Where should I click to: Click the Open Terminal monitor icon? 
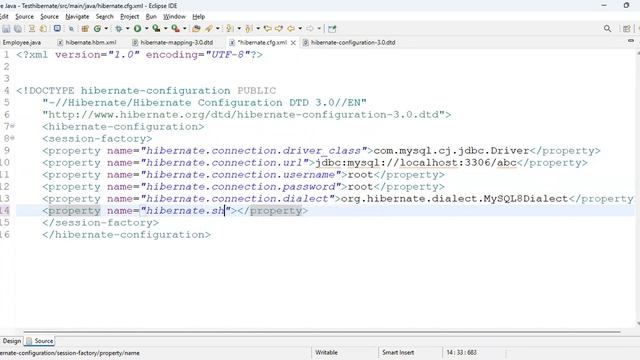coord(57,29)
